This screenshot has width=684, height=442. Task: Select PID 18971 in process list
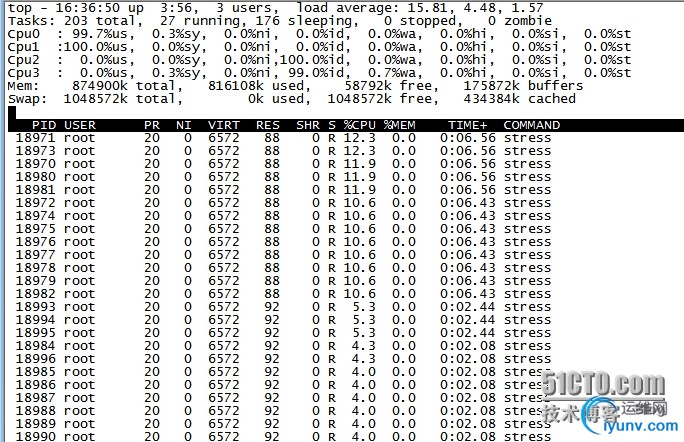coord(36,138)
